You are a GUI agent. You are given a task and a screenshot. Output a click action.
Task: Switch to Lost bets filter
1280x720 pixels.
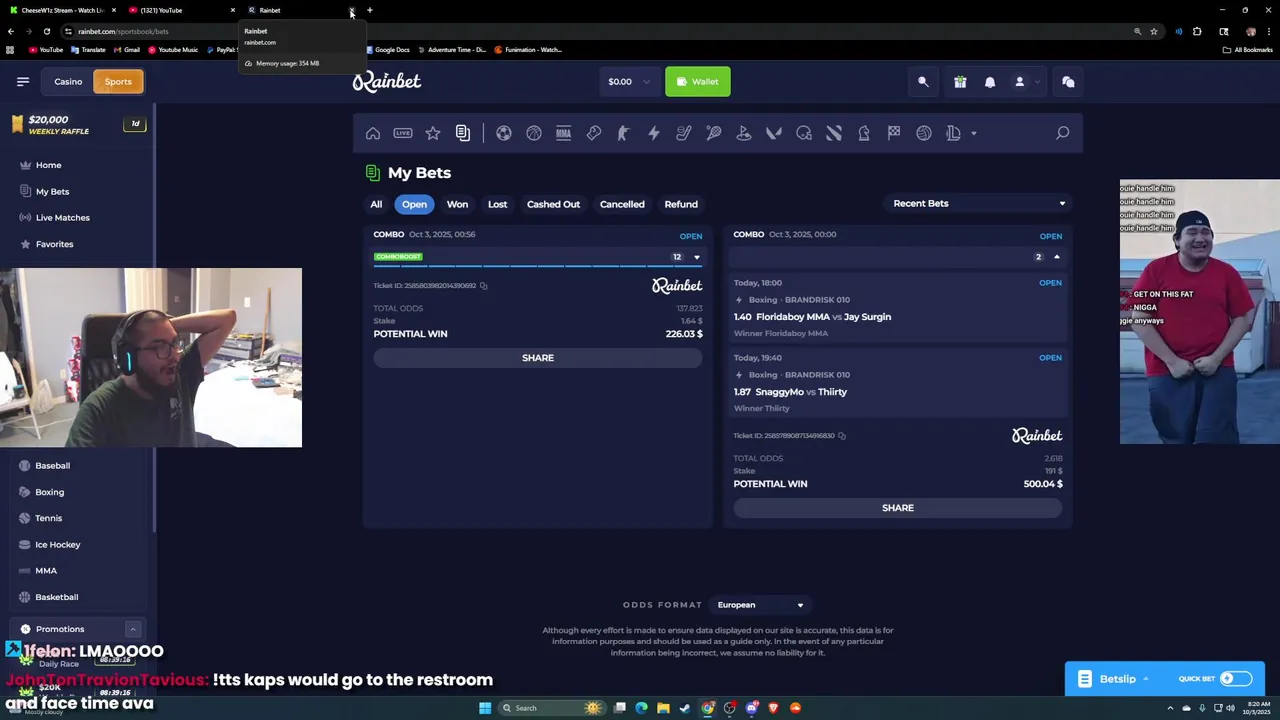coord(497,204)
